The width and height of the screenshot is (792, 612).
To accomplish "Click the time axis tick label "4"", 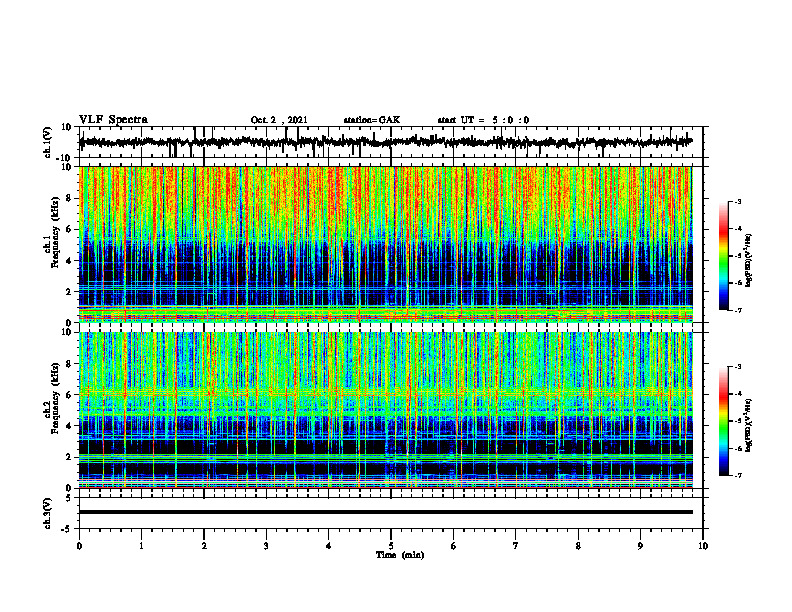I will (328, 546).
